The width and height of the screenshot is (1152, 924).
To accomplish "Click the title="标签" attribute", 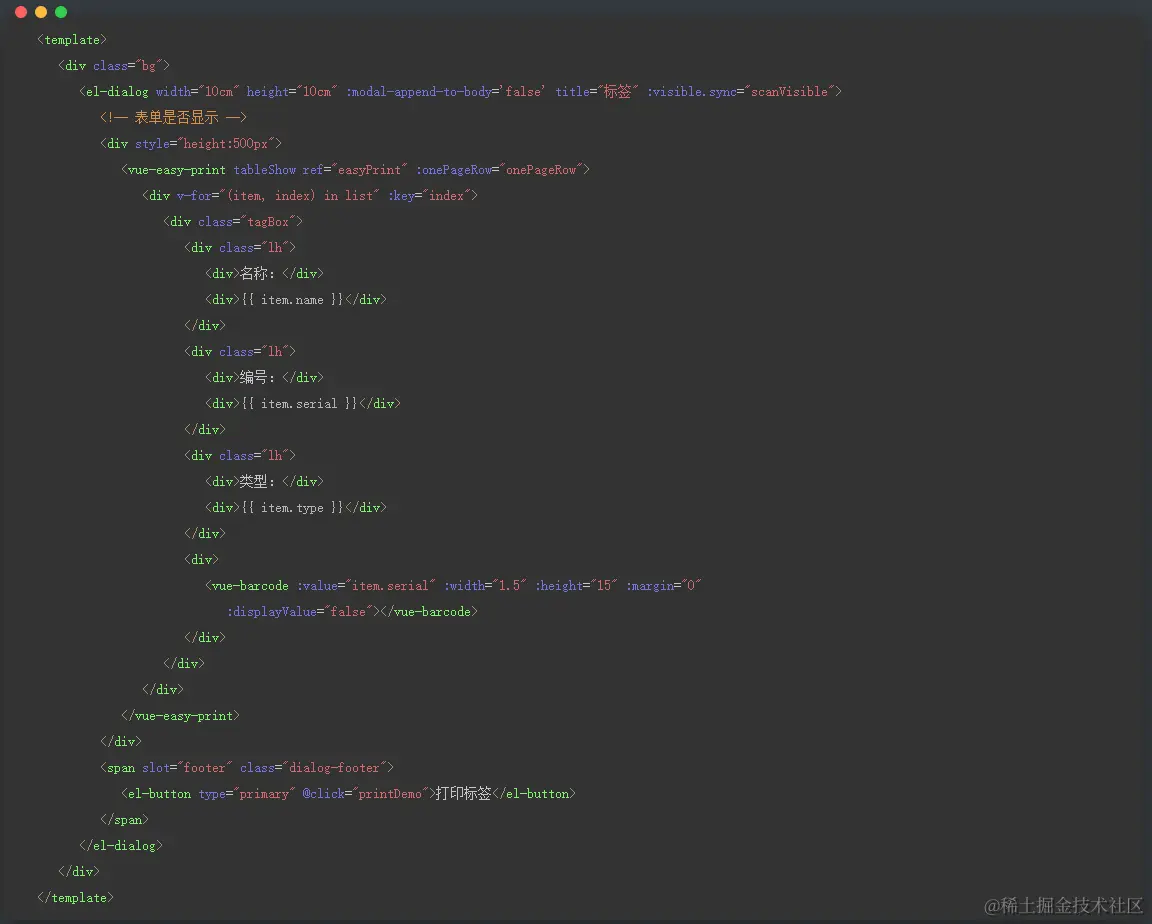I will point(597,92).
